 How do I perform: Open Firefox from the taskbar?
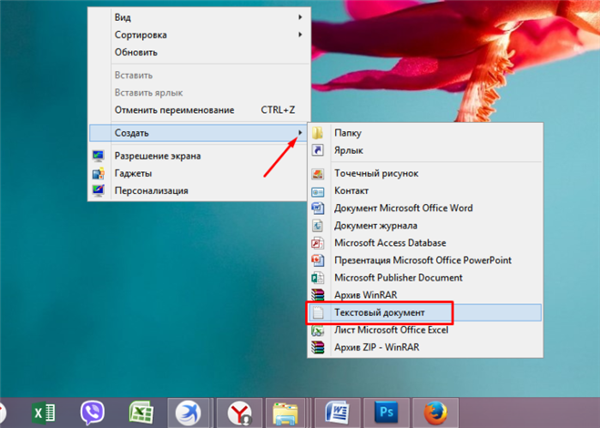pos(435,413)
